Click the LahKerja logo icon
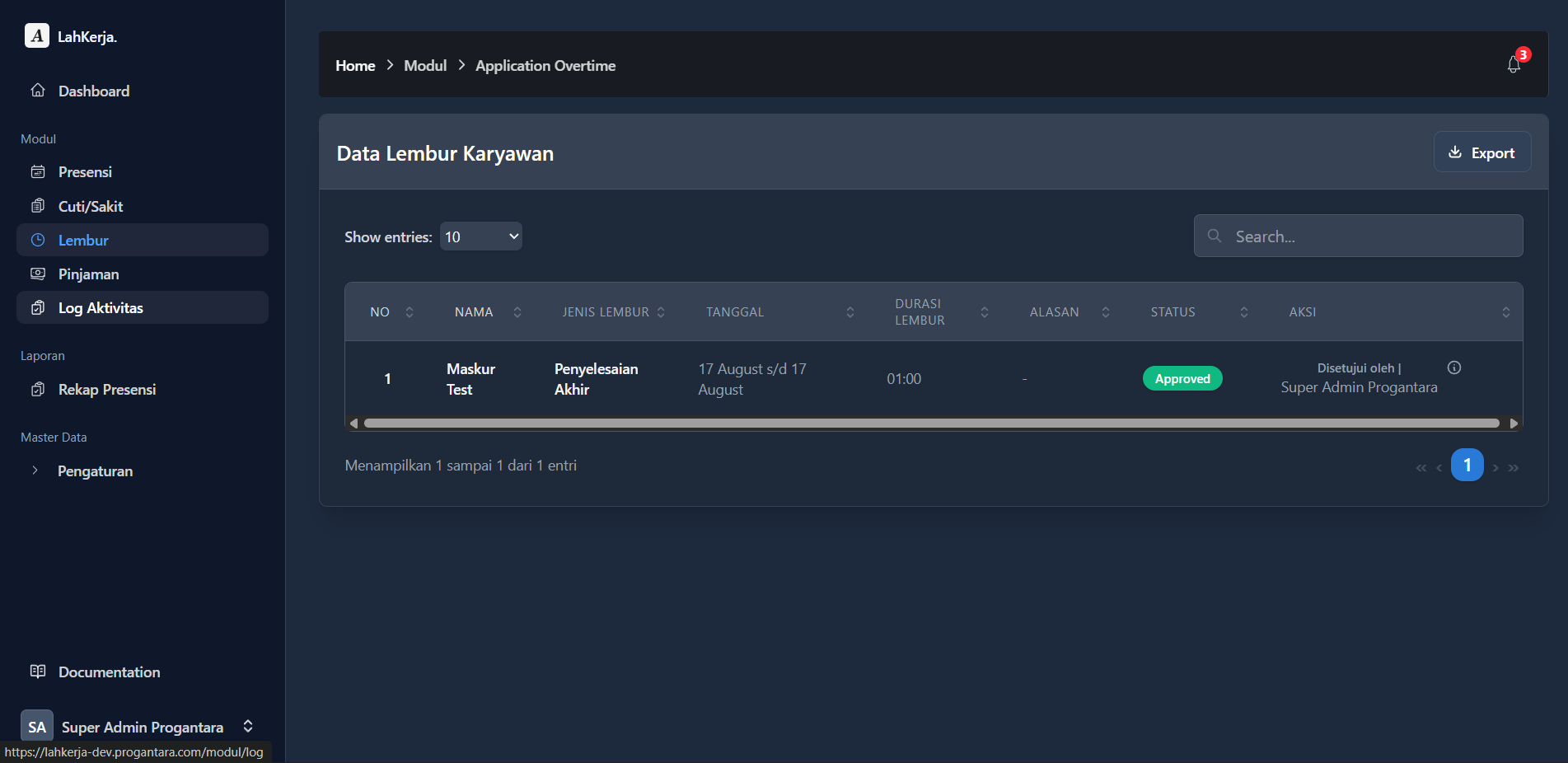Image resolution: width=1568 pixels, height=763 pixels. 37,36
